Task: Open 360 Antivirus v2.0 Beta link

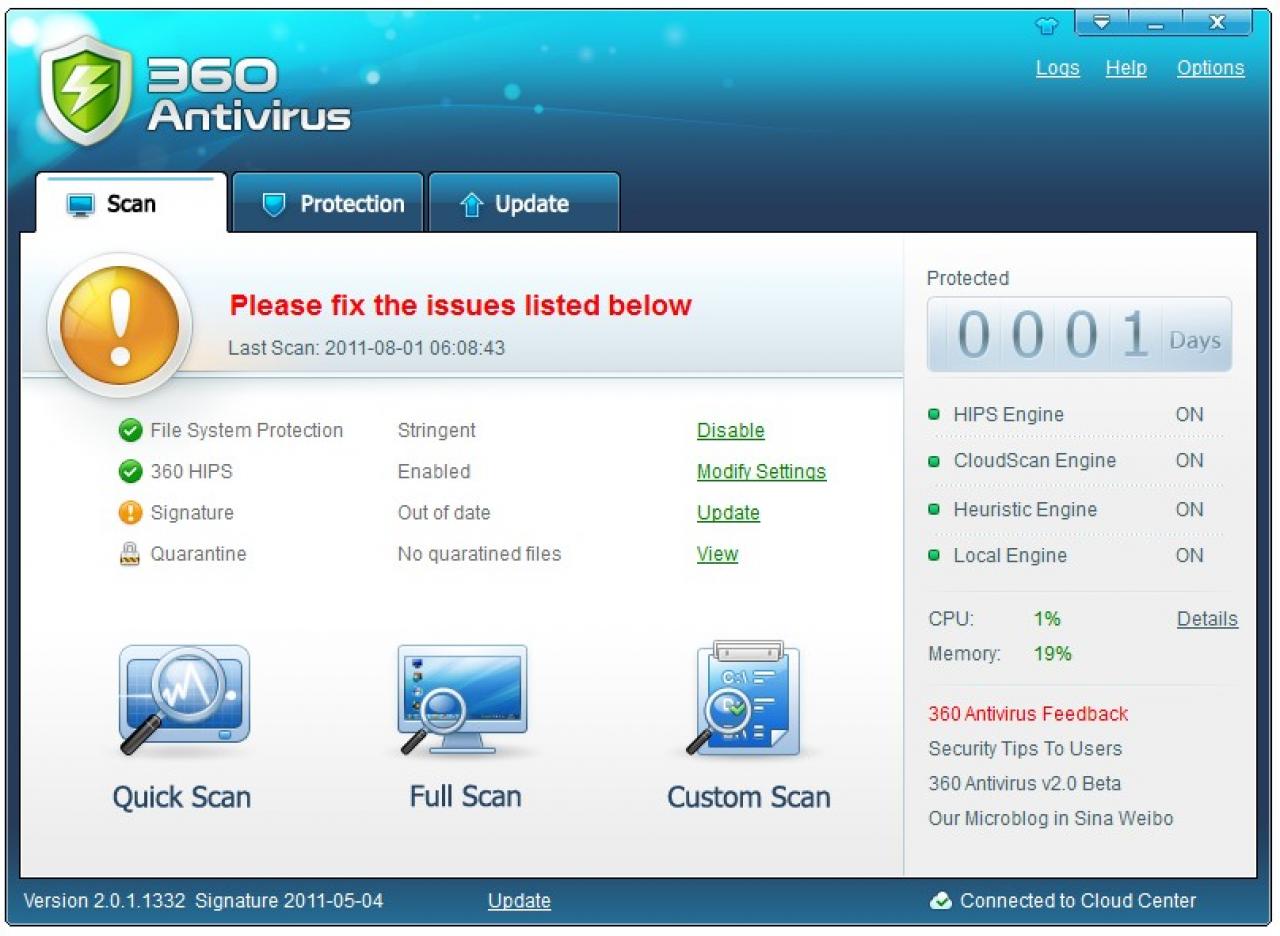Action: 1025,784
